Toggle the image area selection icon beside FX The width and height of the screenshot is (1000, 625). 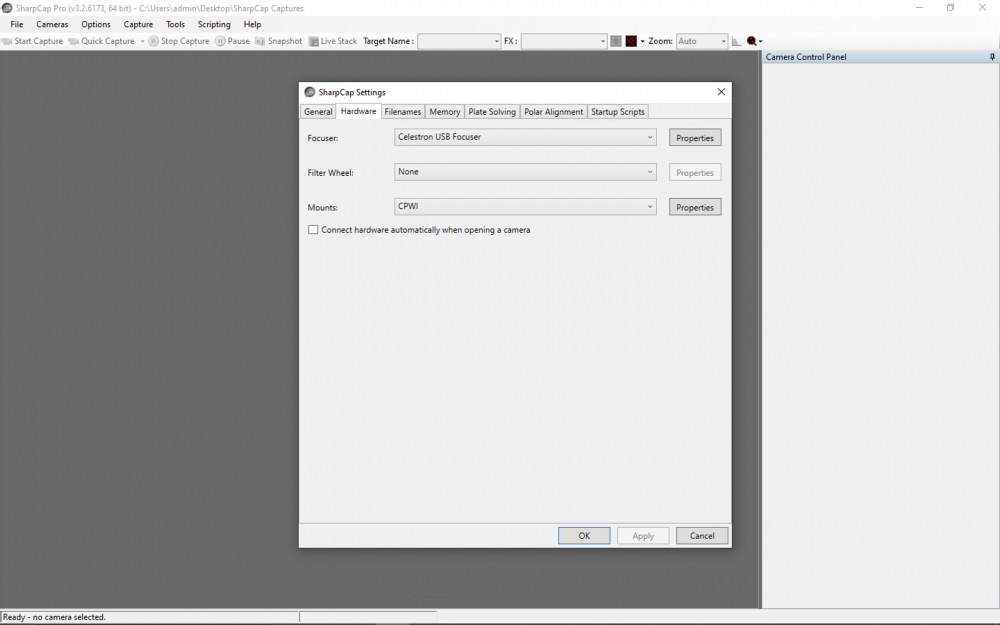coord(615,41)
